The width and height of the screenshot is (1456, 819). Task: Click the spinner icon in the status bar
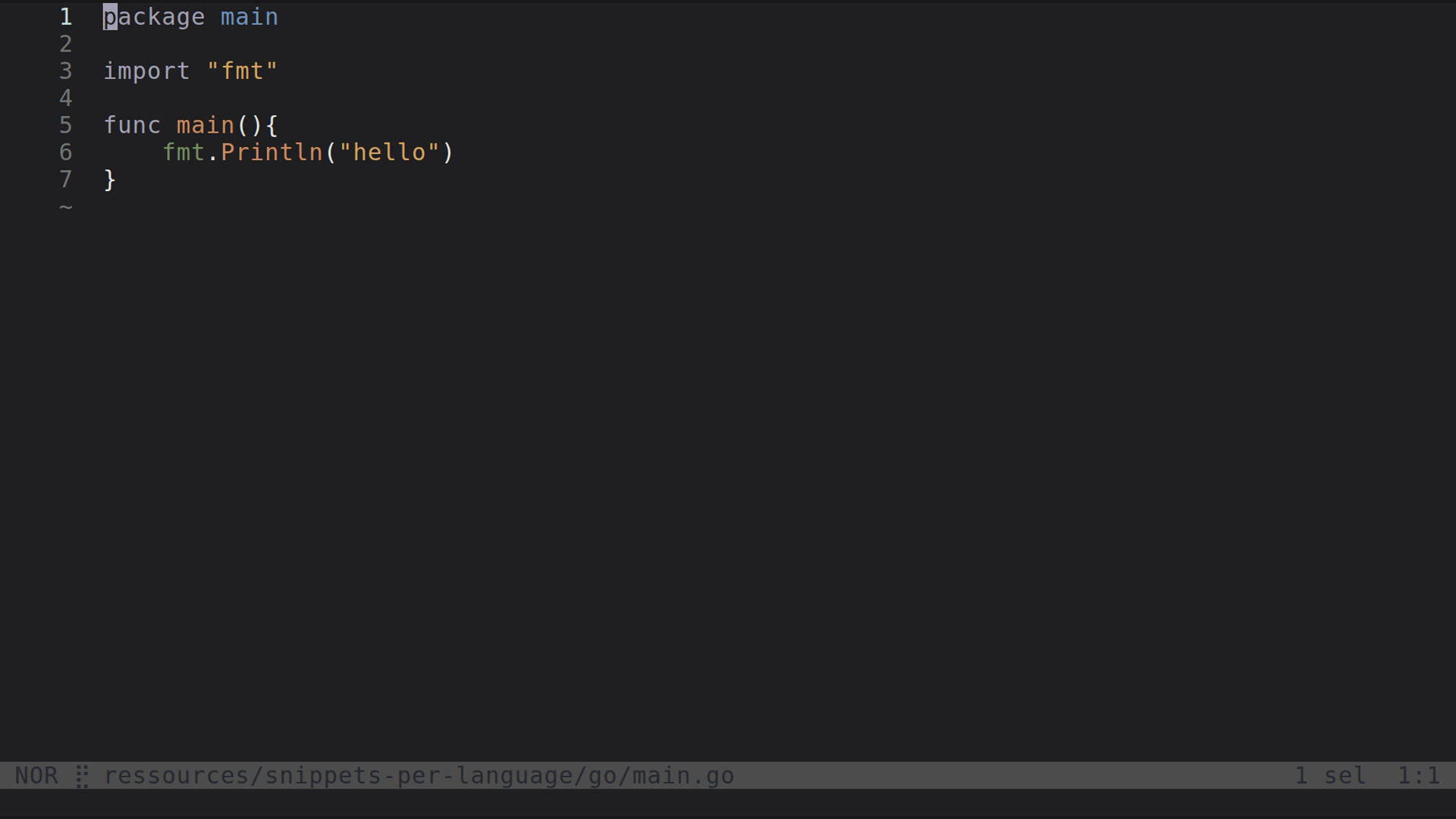[81, 776]
